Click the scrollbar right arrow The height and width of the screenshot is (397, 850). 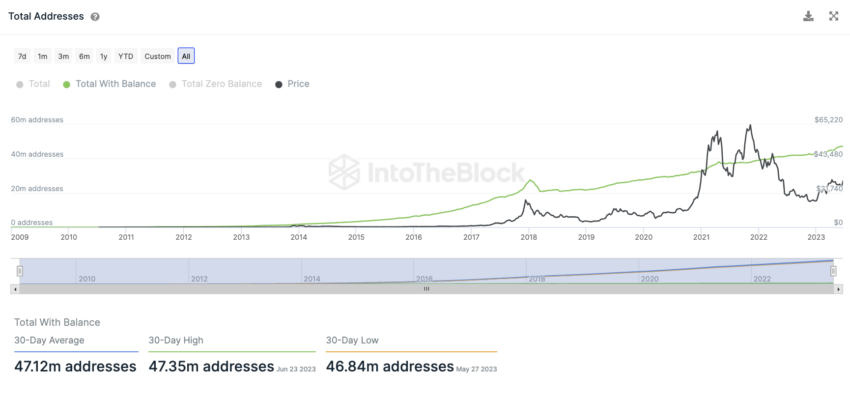point(839,289)
